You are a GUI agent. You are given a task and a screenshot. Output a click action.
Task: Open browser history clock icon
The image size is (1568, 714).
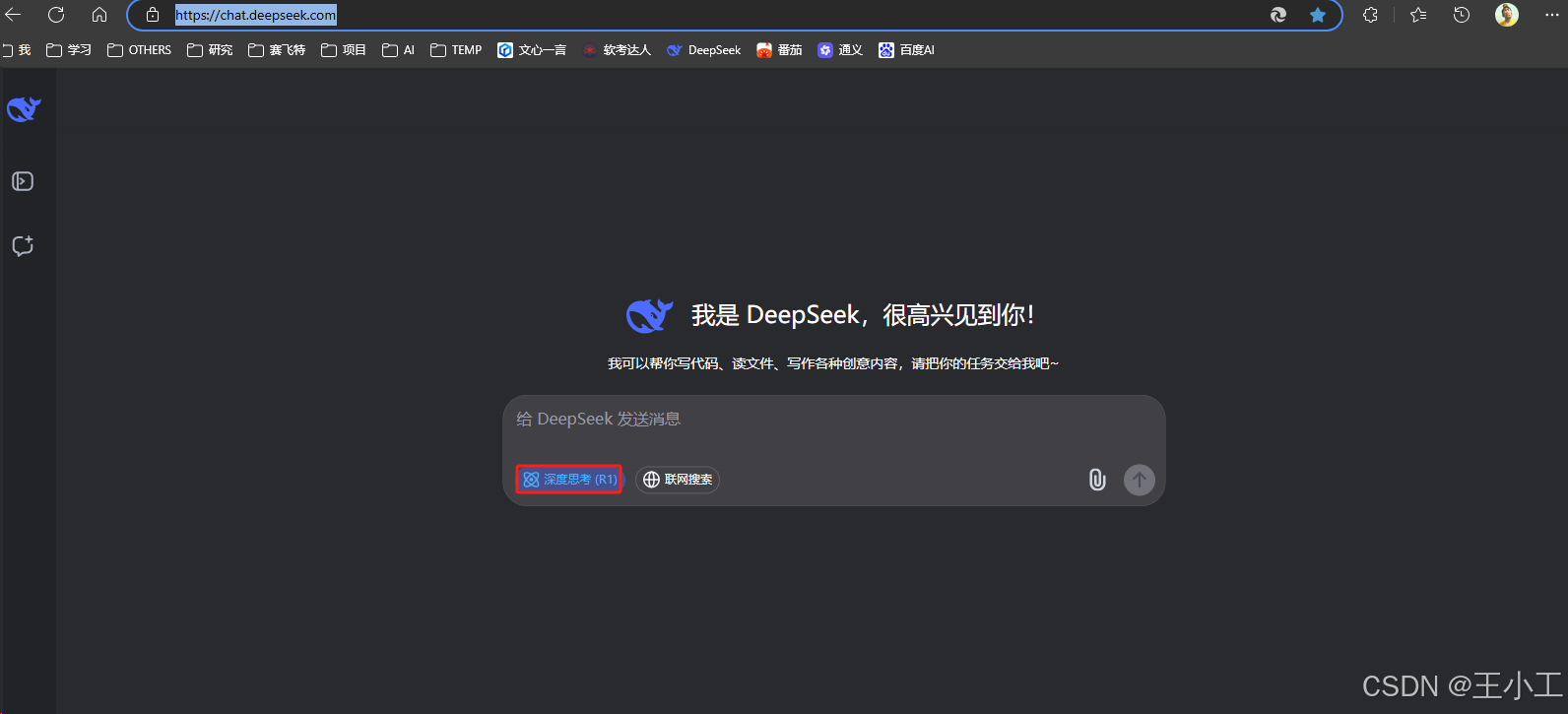1462,15
